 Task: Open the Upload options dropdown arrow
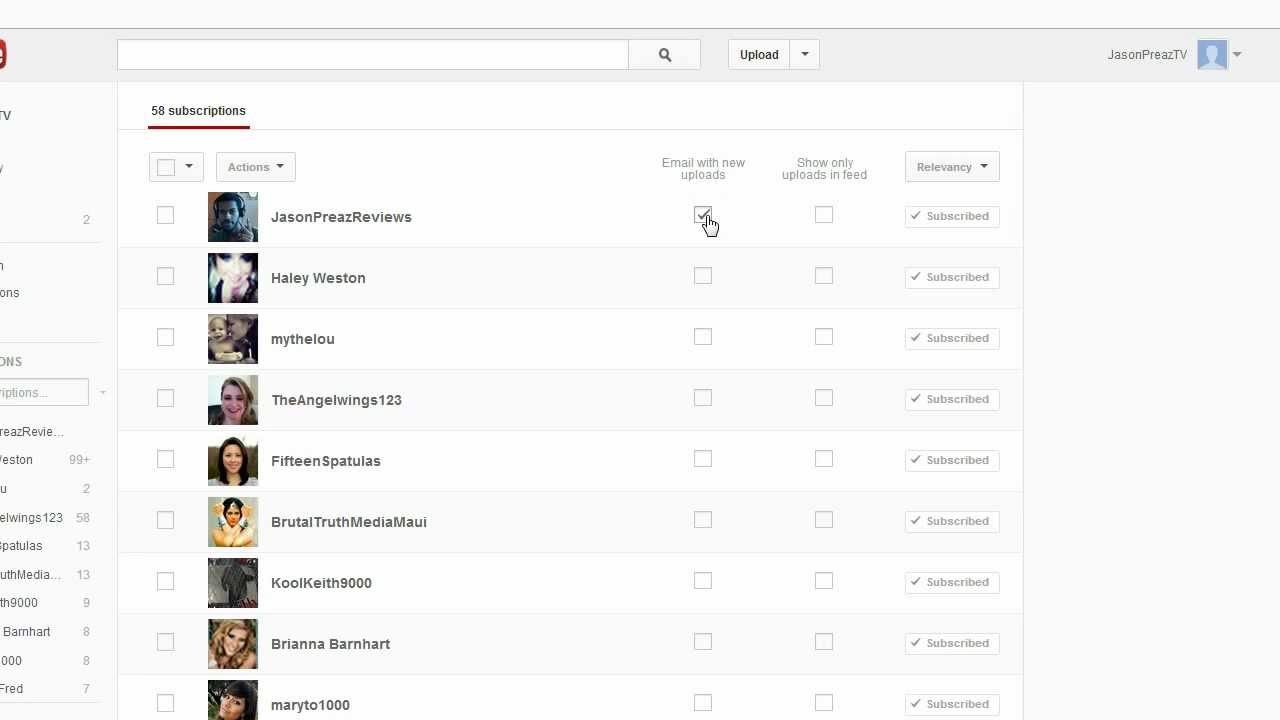[805, 55]
